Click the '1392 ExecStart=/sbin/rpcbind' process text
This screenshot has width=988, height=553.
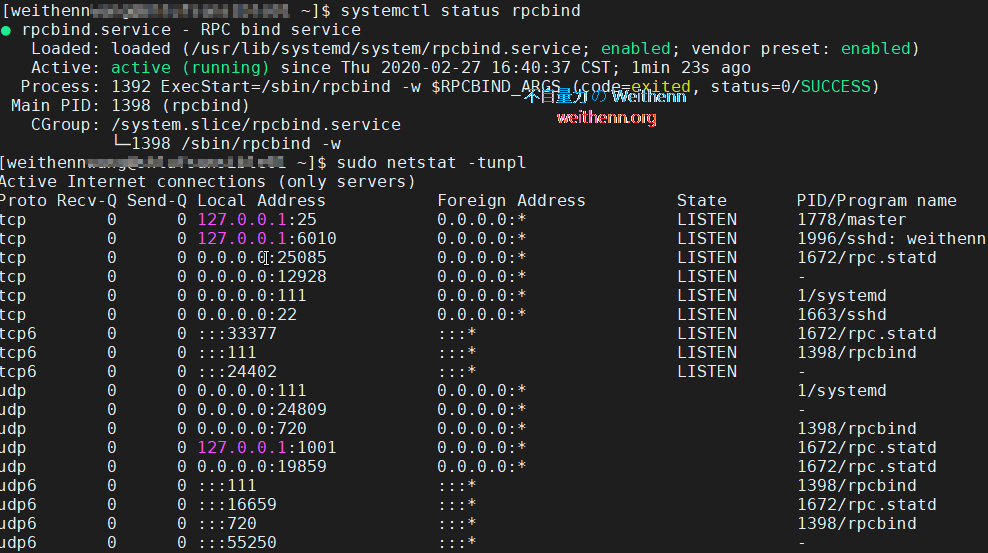pos(251,86)
